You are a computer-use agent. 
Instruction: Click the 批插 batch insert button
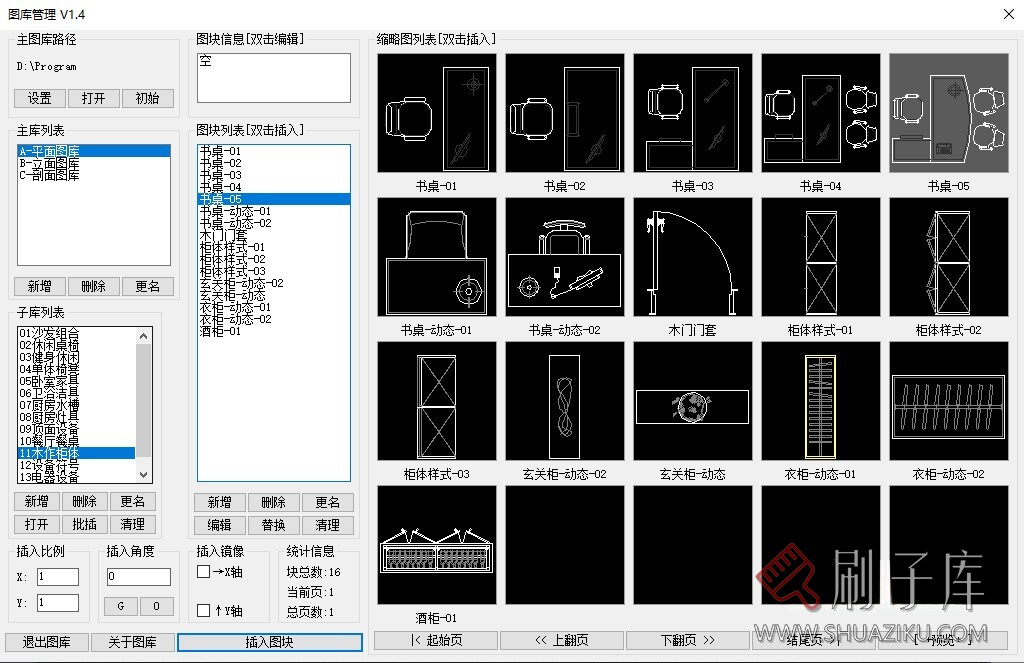pos(84,524)
